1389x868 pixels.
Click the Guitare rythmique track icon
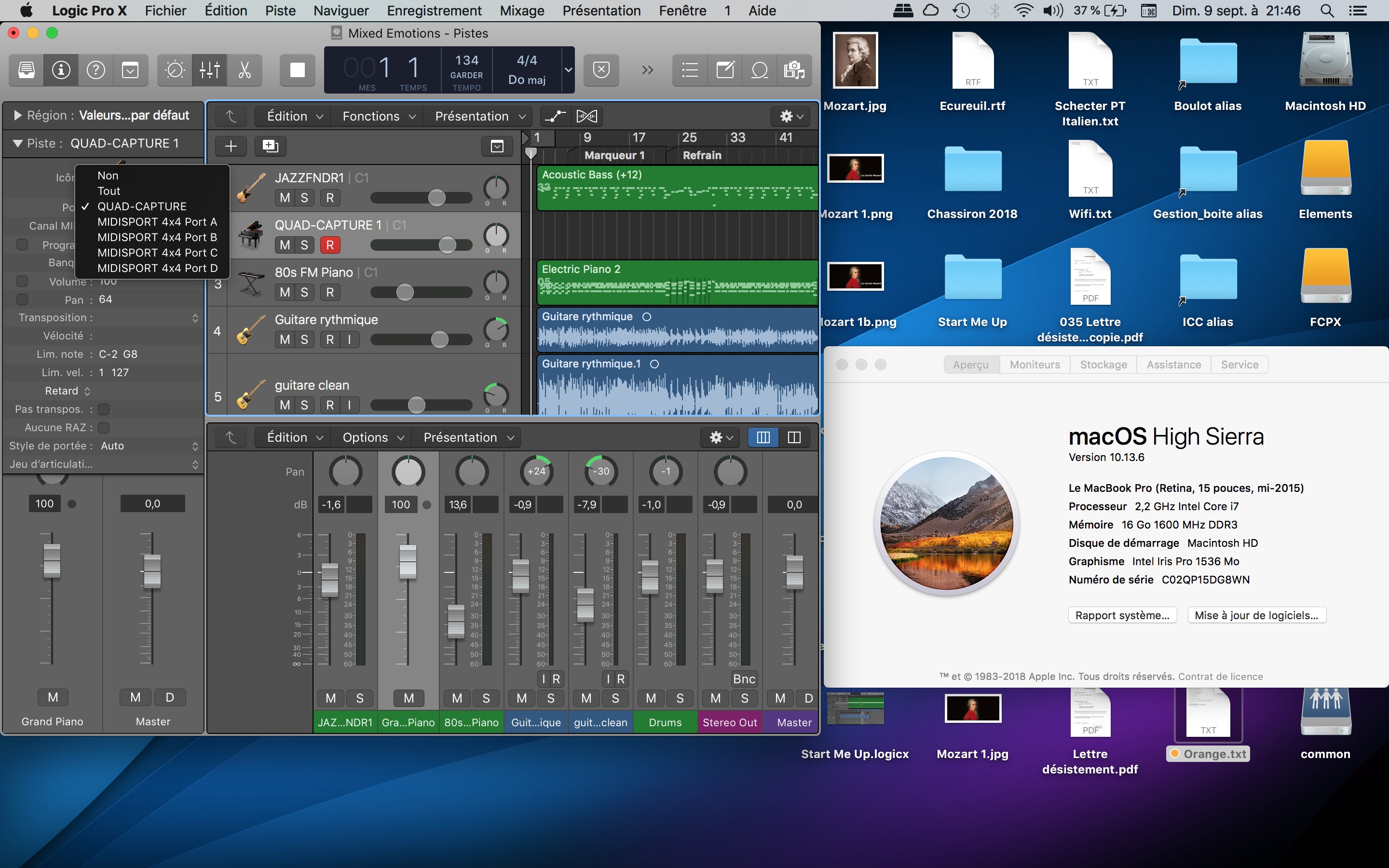(251, 330)
